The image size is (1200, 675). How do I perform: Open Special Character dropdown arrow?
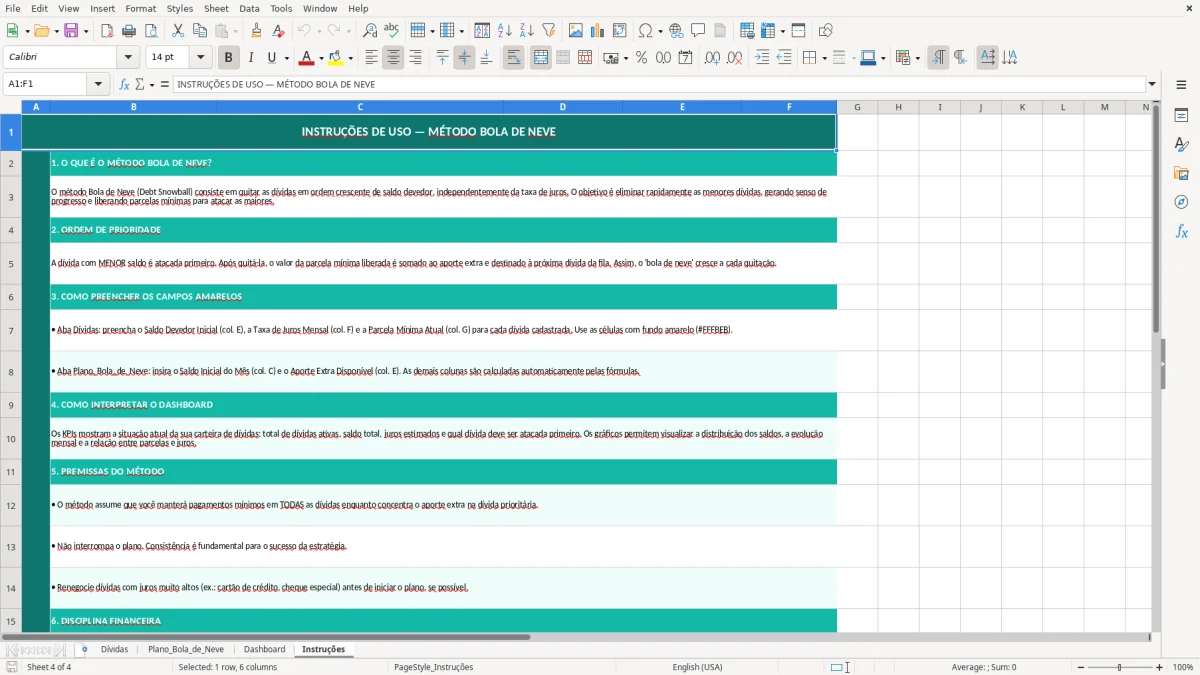click(x=661, y=31)
